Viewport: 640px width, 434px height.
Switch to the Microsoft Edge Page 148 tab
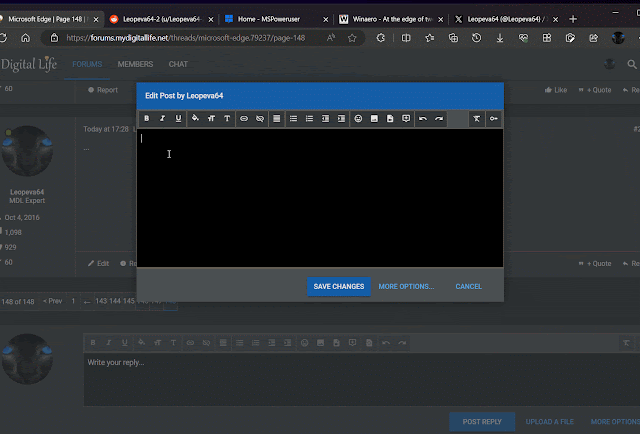coord(49,19)
